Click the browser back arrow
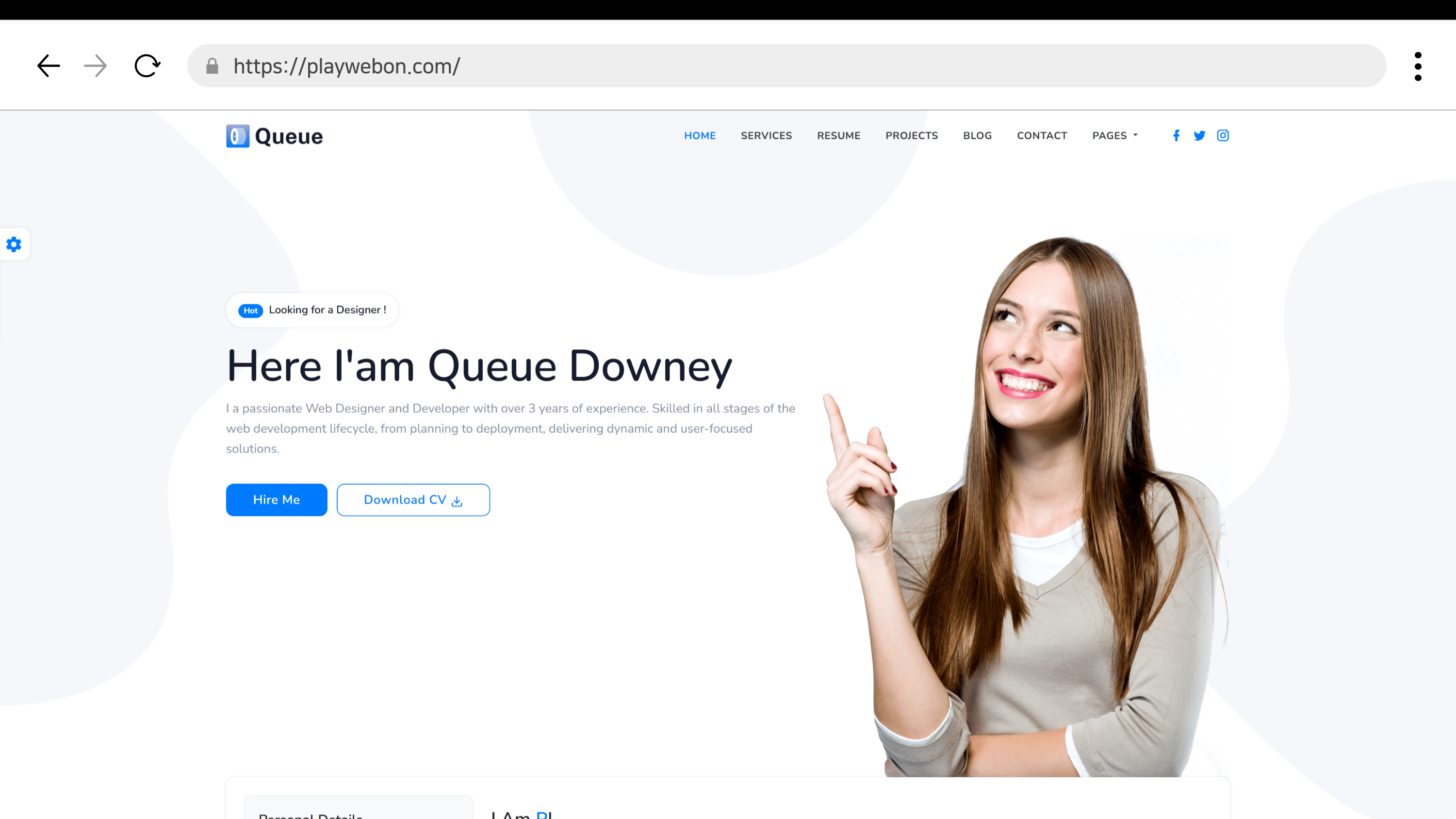The height and width of the screenshot is (819, 1456). click(x=49, y=66)
